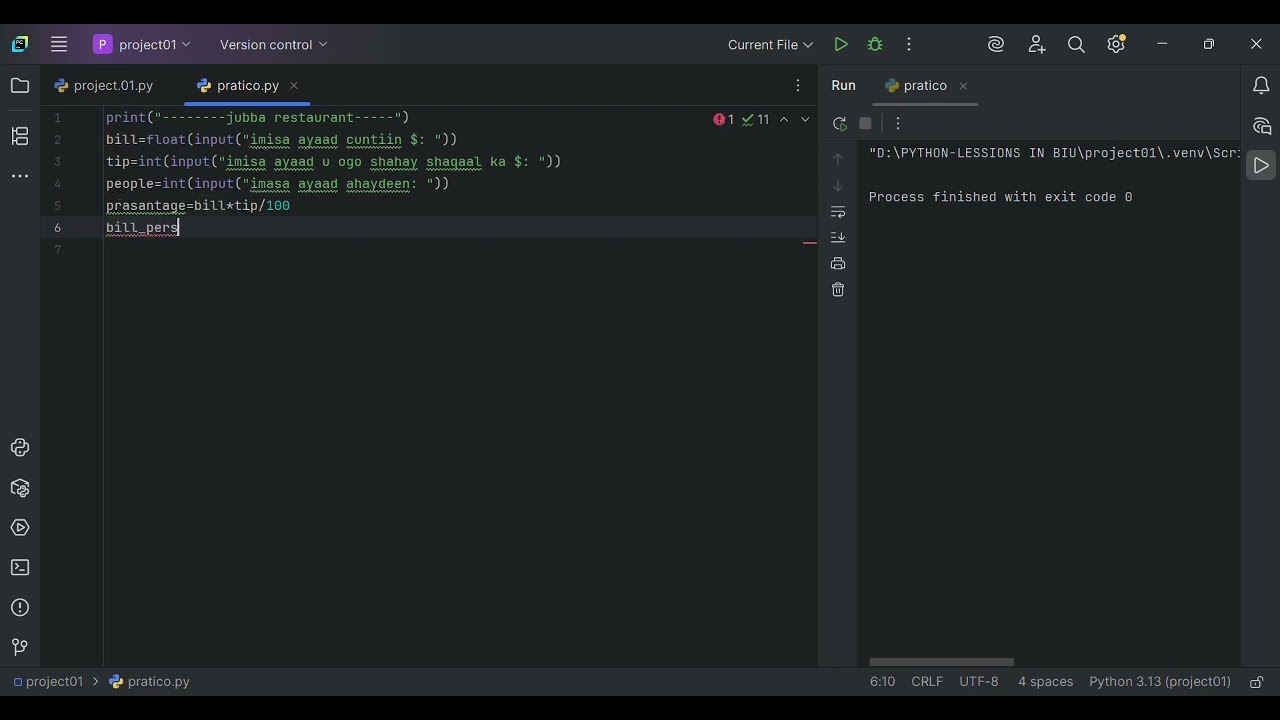Open the Project tool window folder icon
Screen dimensions: 1280x720
20,86
